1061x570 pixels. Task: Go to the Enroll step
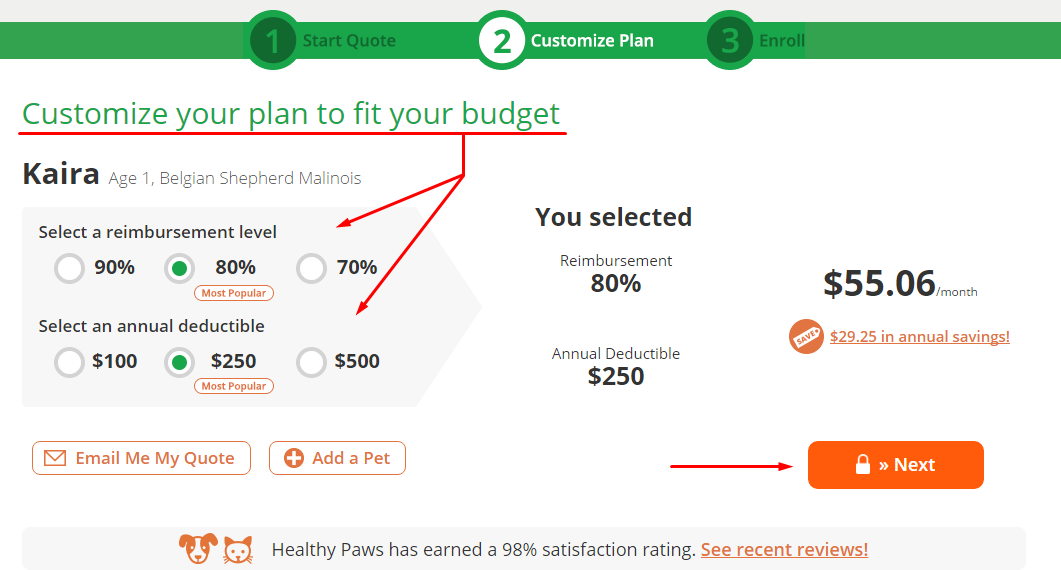782,41
